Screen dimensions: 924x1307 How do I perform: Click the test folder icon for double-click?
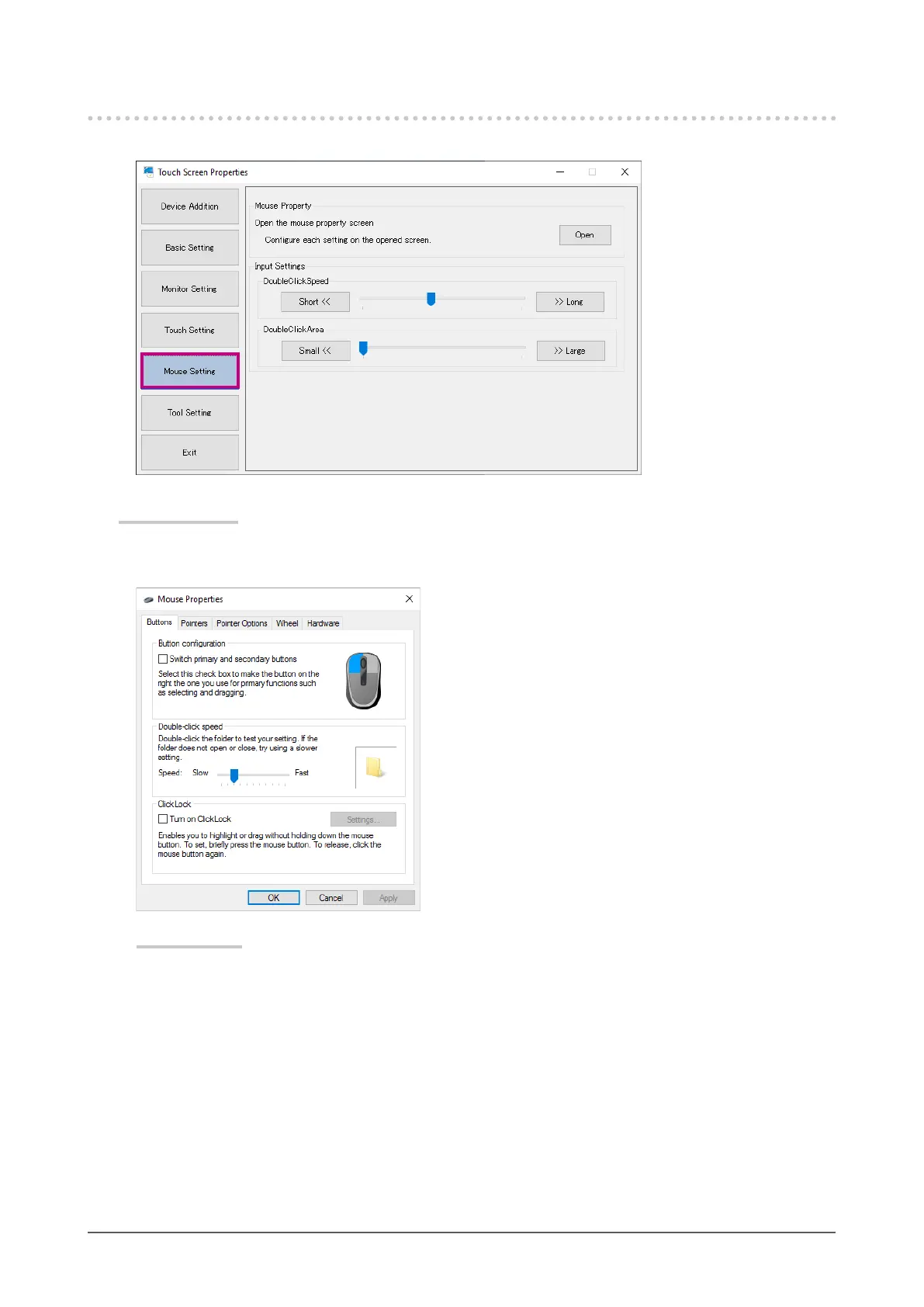375,767
